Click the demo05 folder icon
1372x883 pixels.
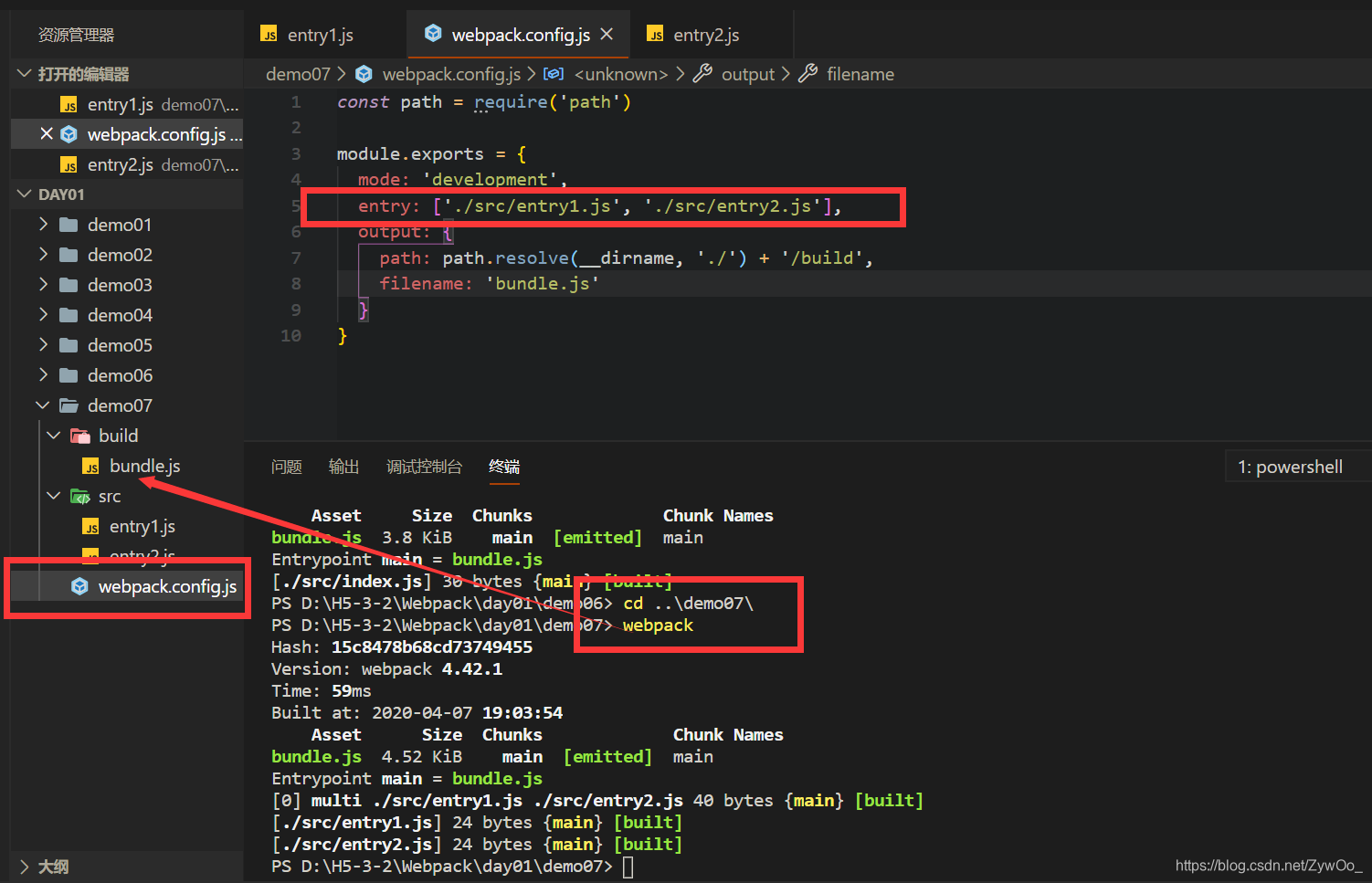coord(69,345)
